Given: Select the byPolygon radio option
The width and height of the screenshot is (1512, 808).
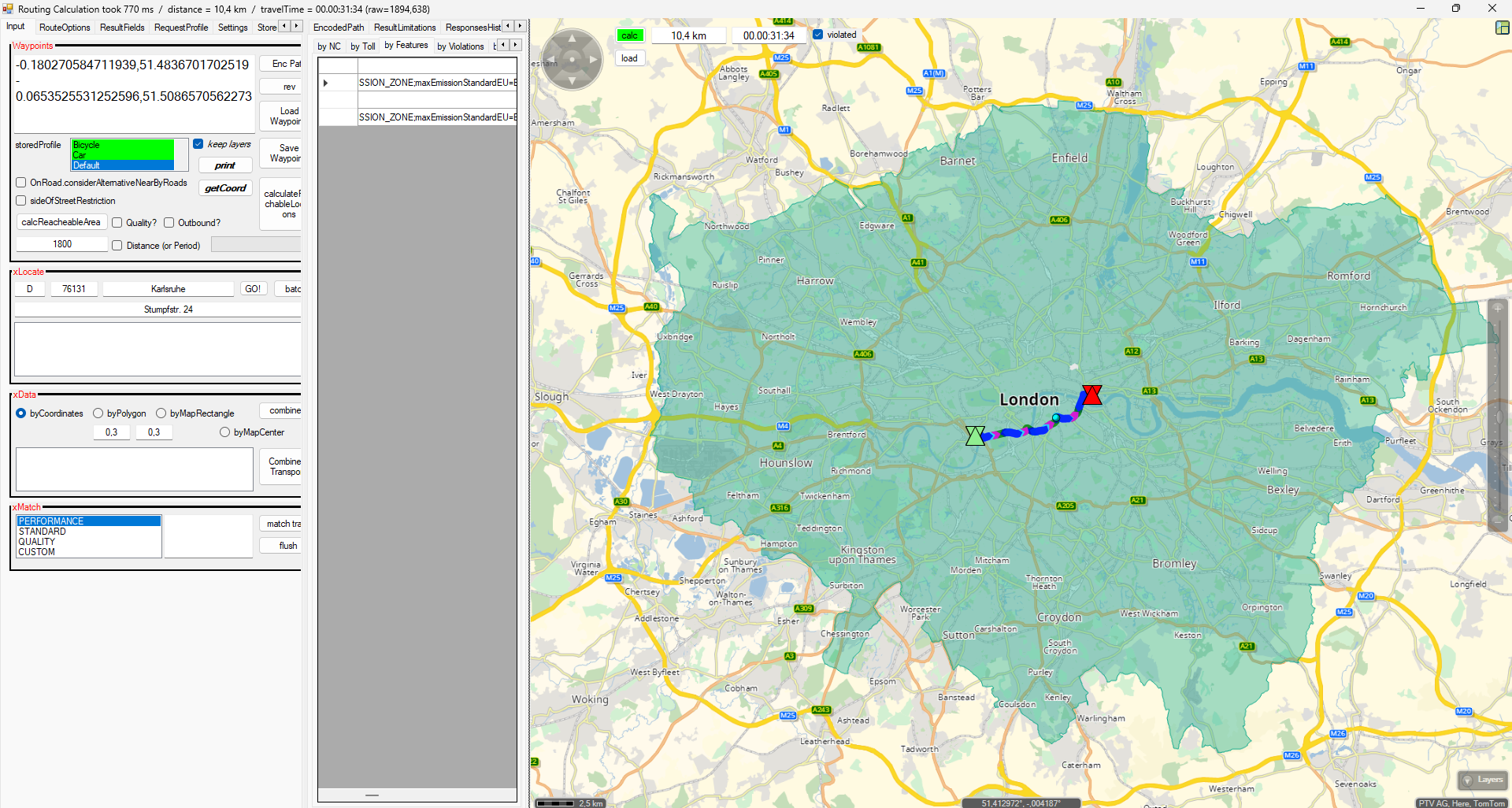Looking at the screenshot, I should [x=98, y=413].
